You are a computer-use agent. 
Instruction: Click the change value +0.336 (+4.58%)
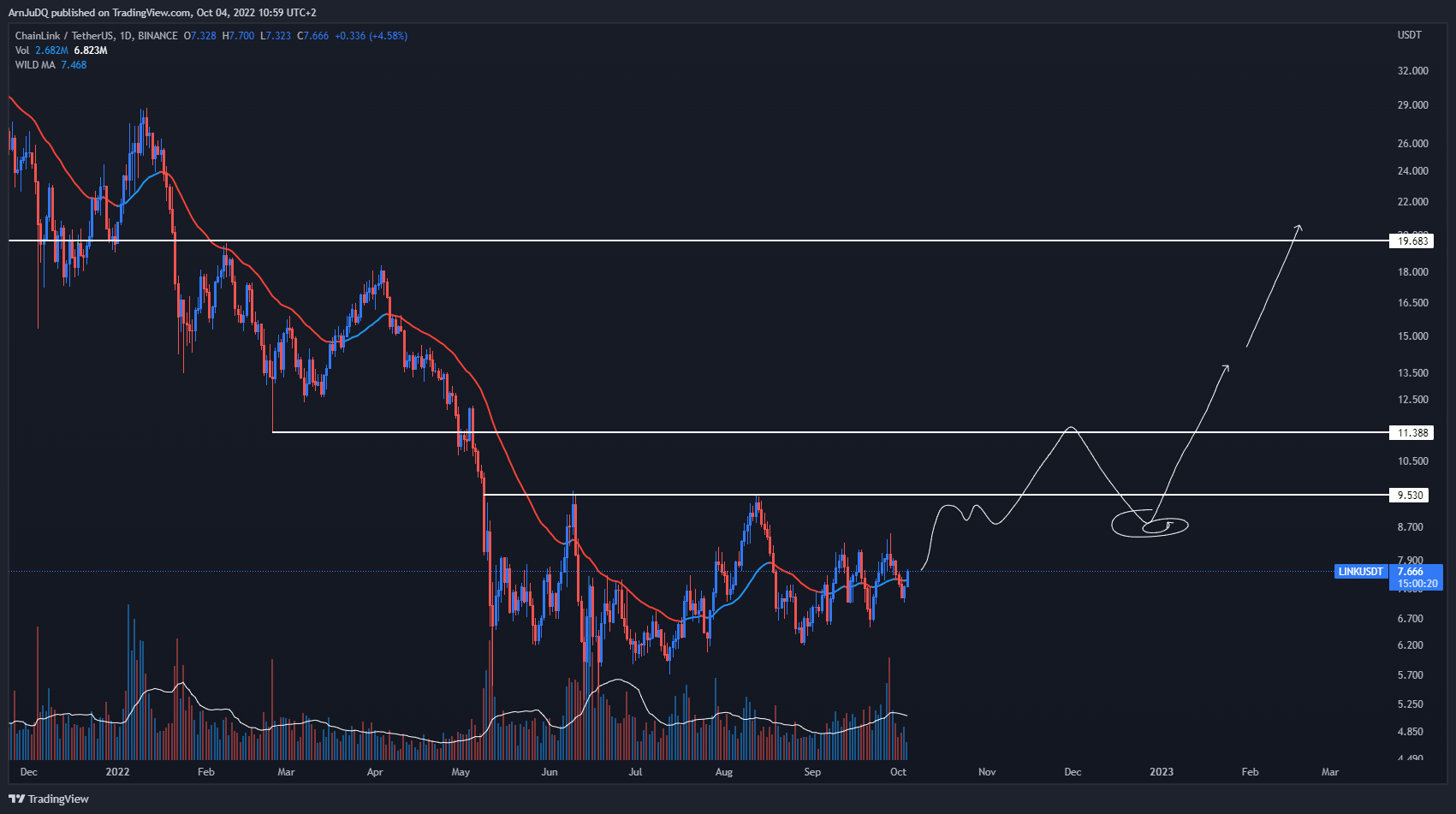coord(371,36)
